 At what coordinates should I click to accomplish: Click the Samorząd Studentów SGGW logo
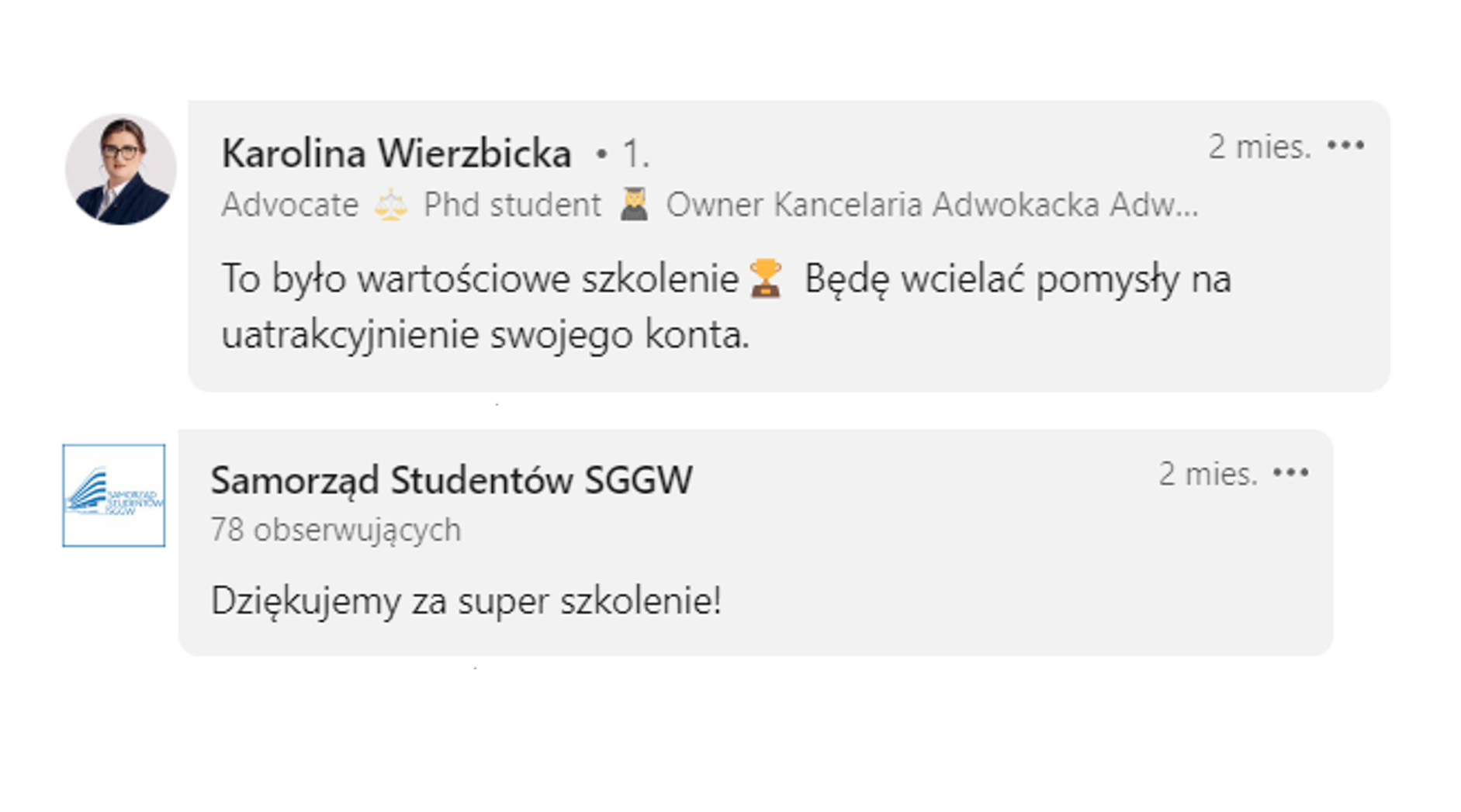tap(114, 496)
